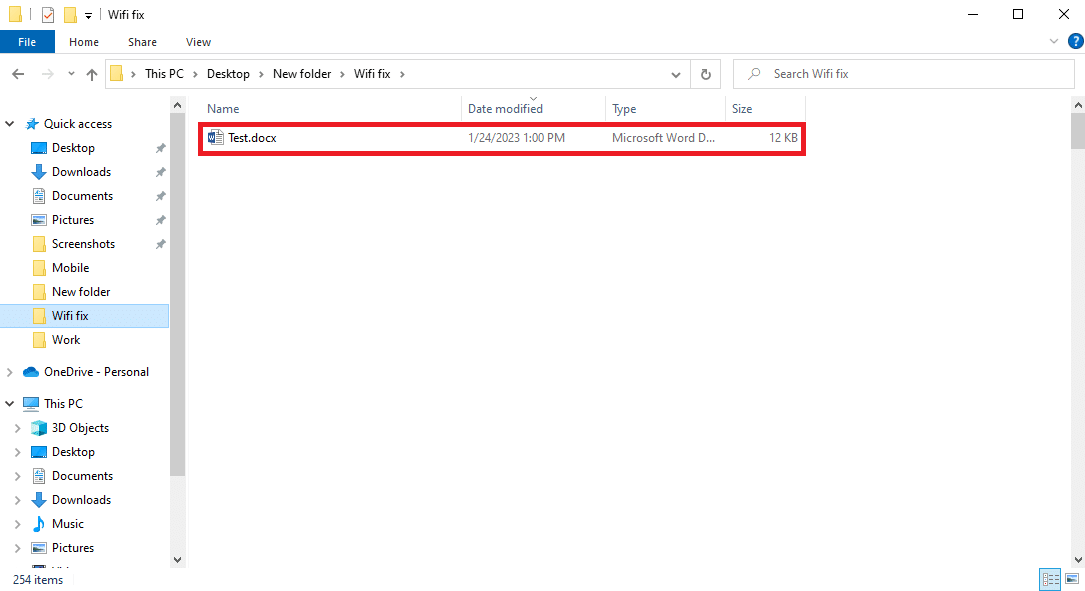Open Desktop under Quick access
The image size is (1085, 591).
tap(73, 148)
